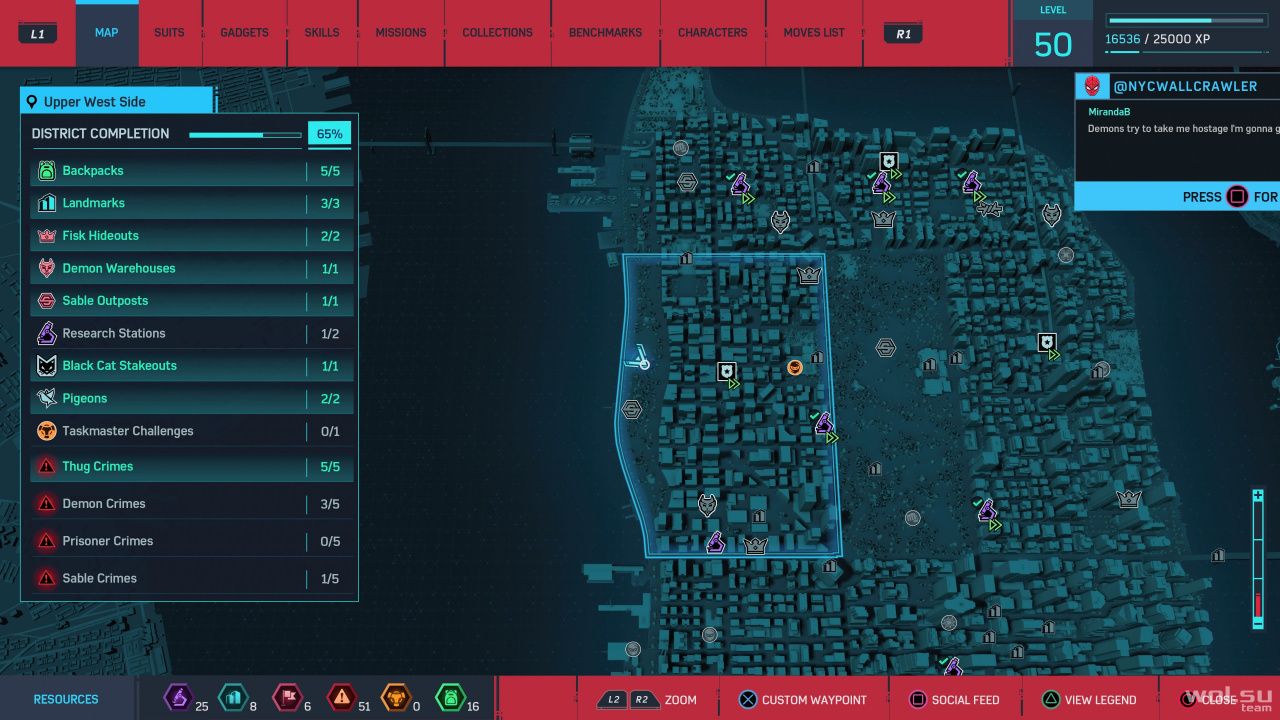Select the Research Stations microscope icon in the list
This screenshot has height=720, width=1280.
[x=46, y=333]
